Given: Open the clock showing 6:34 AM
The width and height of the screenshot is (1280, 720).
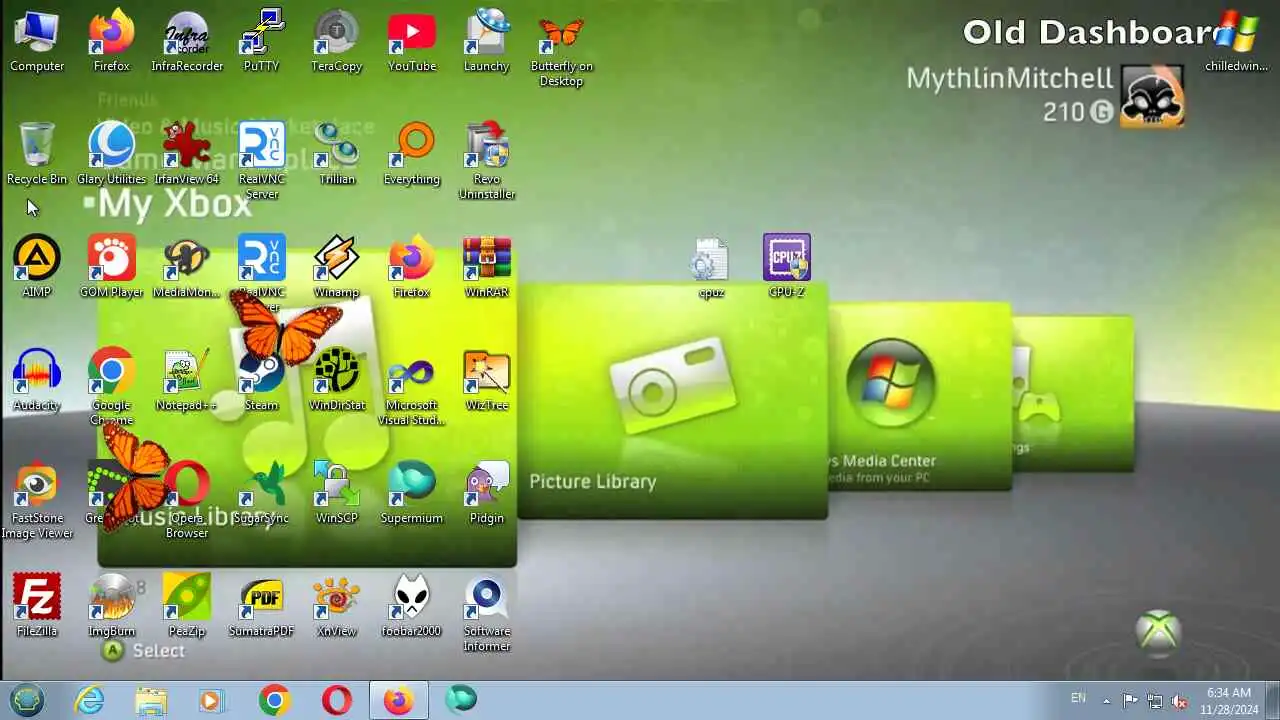Looking at the screenshot, I should click(1228, 700).
